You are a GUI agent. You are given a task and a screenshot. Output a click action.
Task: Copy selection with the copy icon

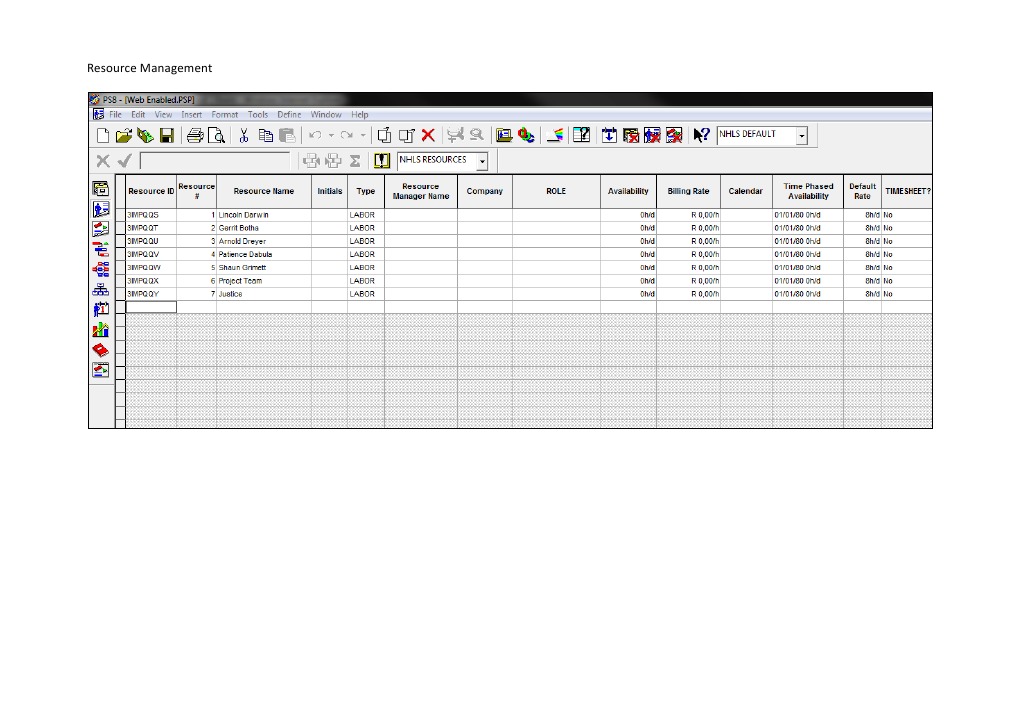pos(265,136)
